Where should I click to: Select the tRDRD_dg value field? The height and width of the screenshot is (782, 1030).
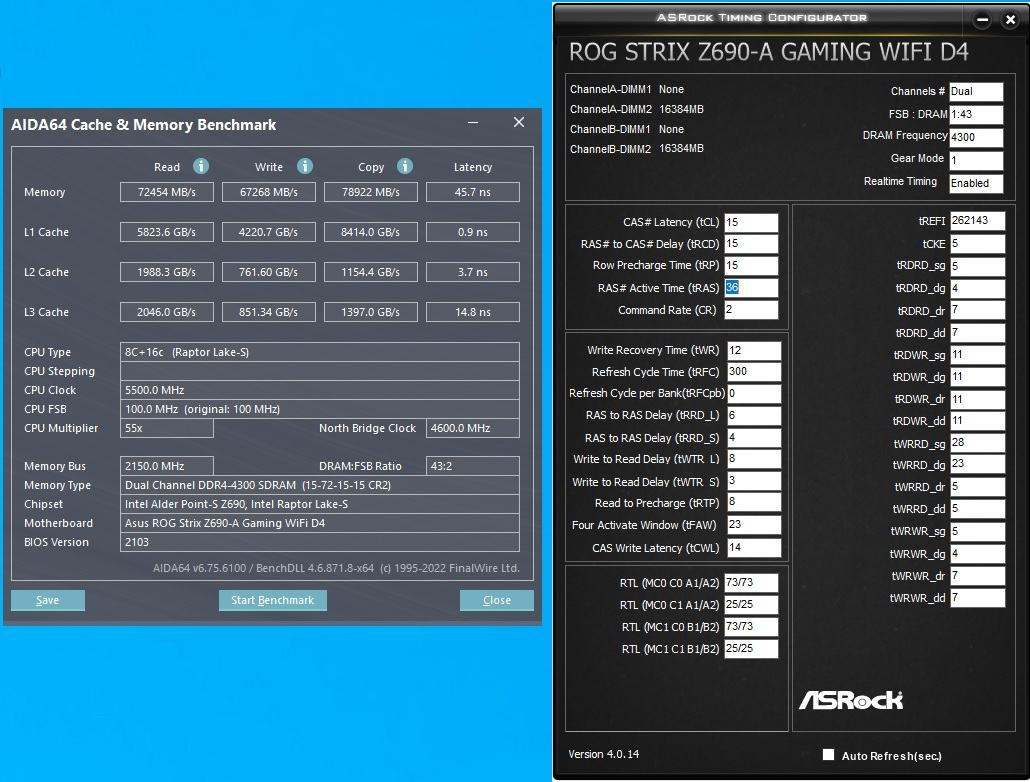977,288
